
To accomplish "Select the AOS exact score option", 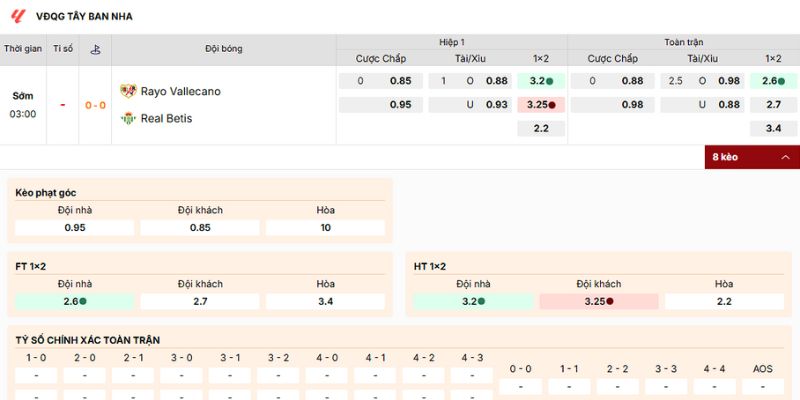I will pos(762,386).
